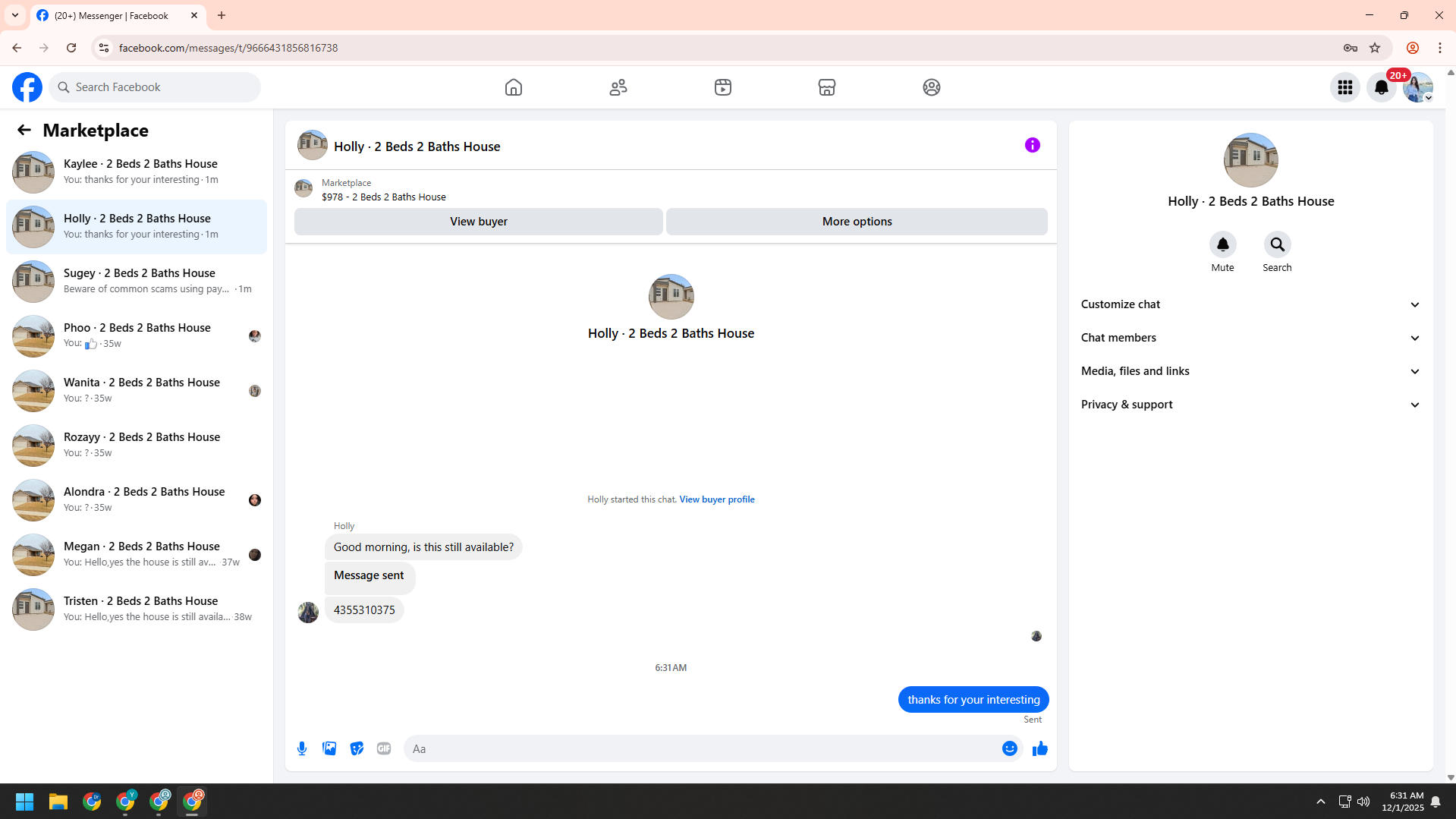Open the password manager key icon
This screenshot has width=1456, height=819.
pyautogui.click(x=1351, y=48)
